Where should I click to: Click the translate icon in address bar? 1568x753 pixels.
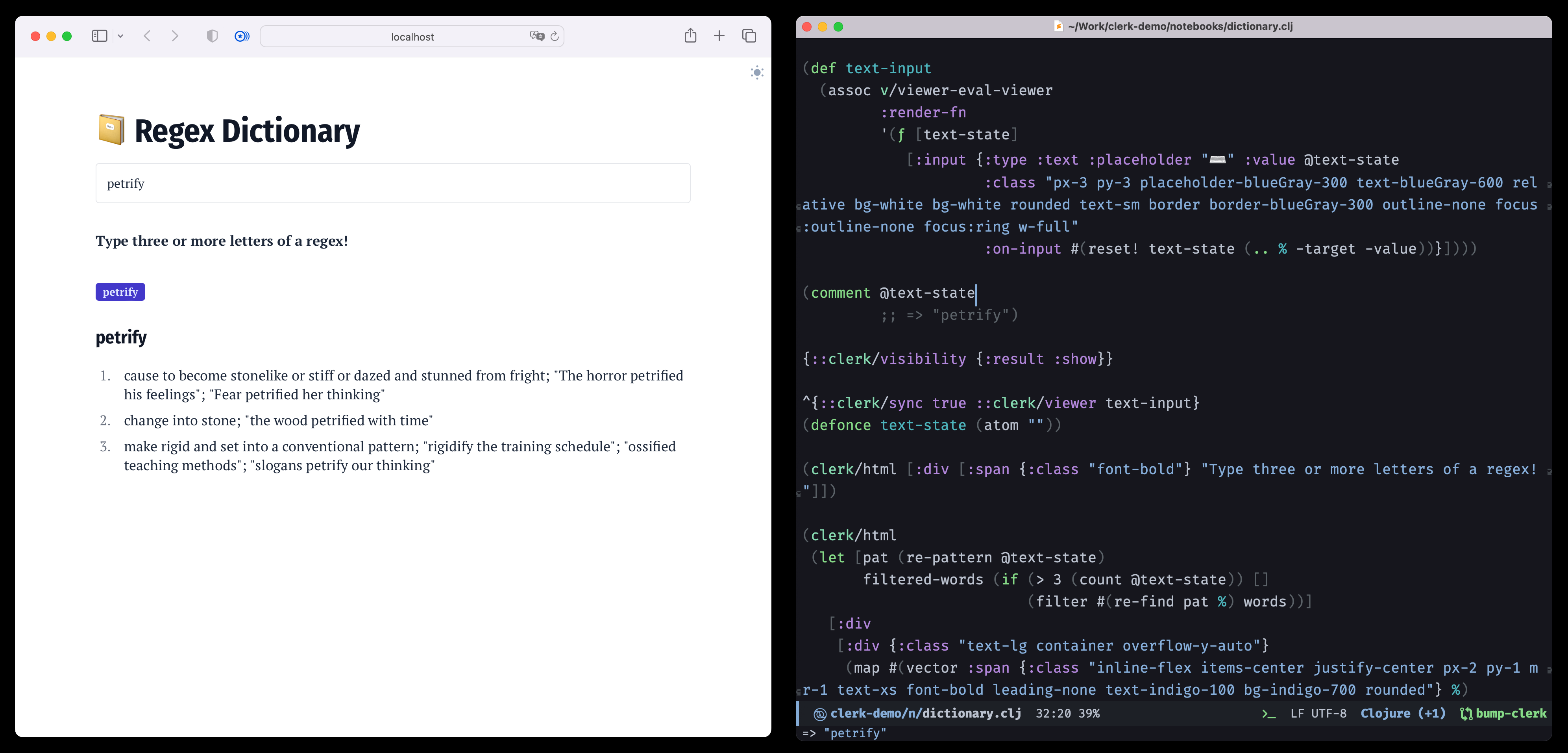point(536,36)
